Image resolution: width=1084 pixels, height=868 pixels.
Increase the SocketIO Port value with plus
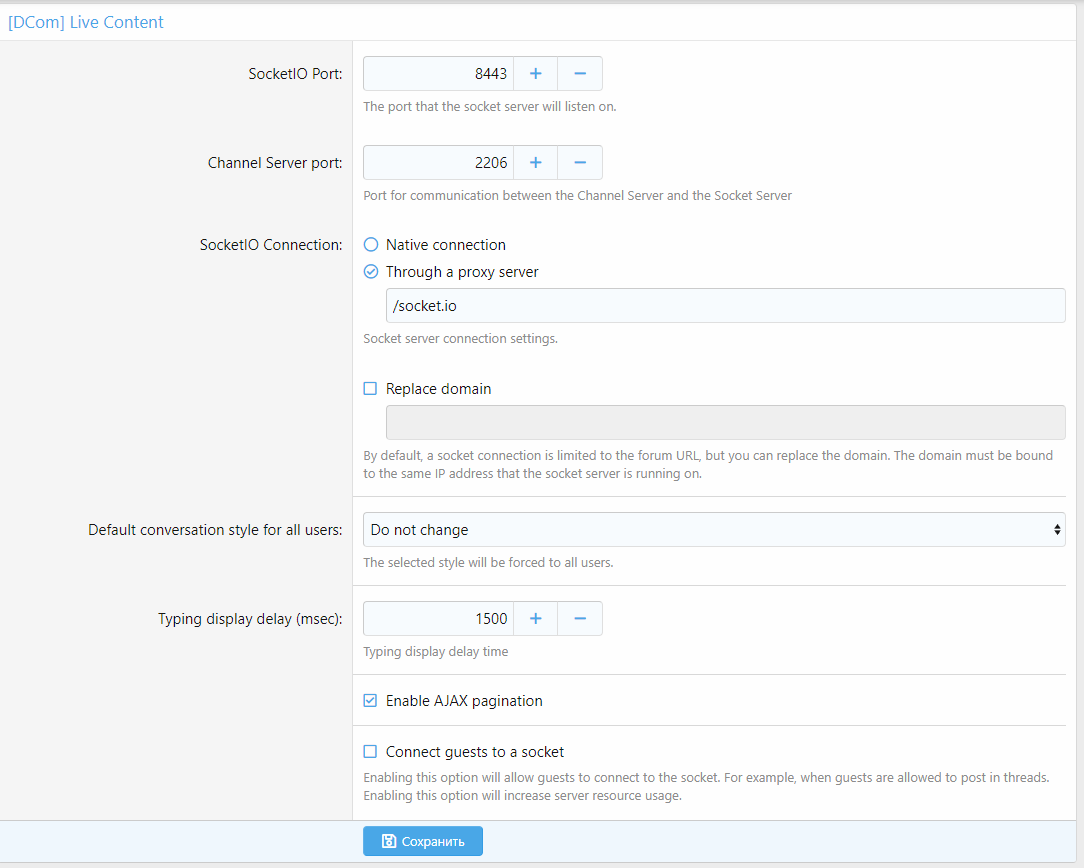(x=535, y=74)
